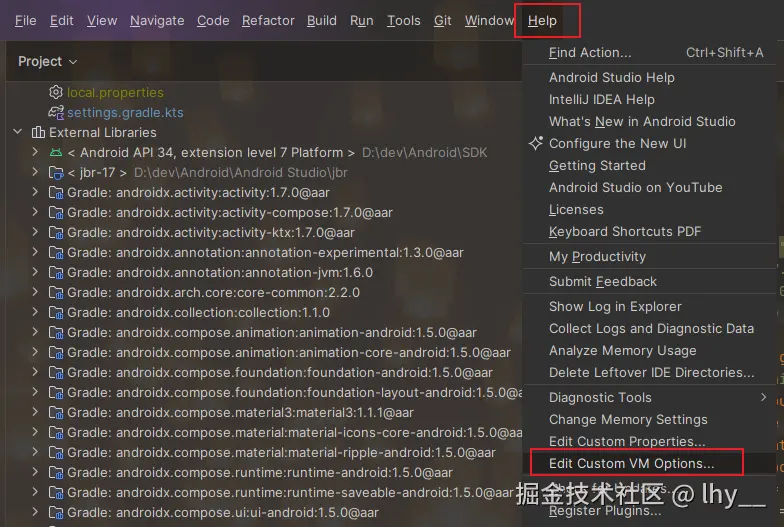Expand androidx.collection:collection:1.1.0
The width and height of the screenshot is (784, 527).
pos(35,312)
